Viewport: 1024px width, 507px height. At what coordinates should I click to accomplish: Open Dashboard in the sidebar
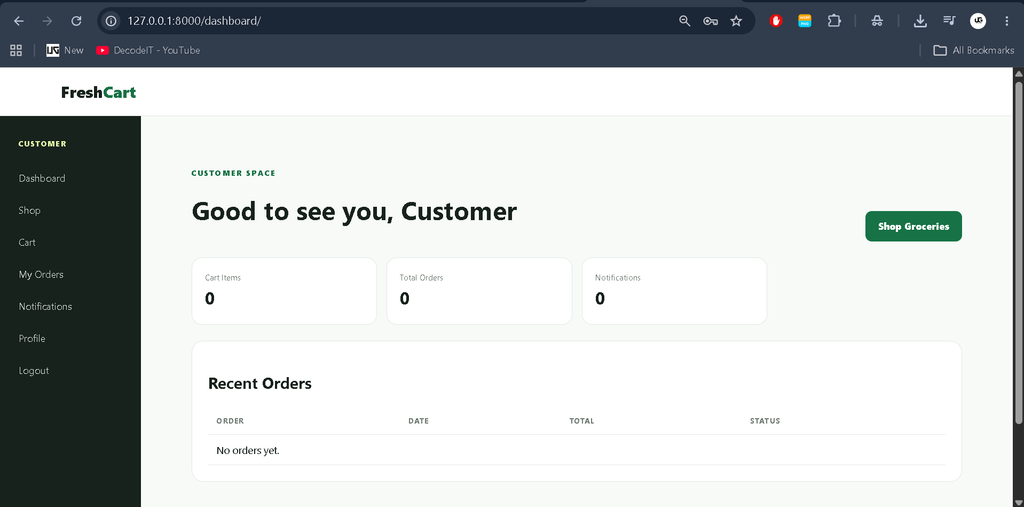(42, 178)
